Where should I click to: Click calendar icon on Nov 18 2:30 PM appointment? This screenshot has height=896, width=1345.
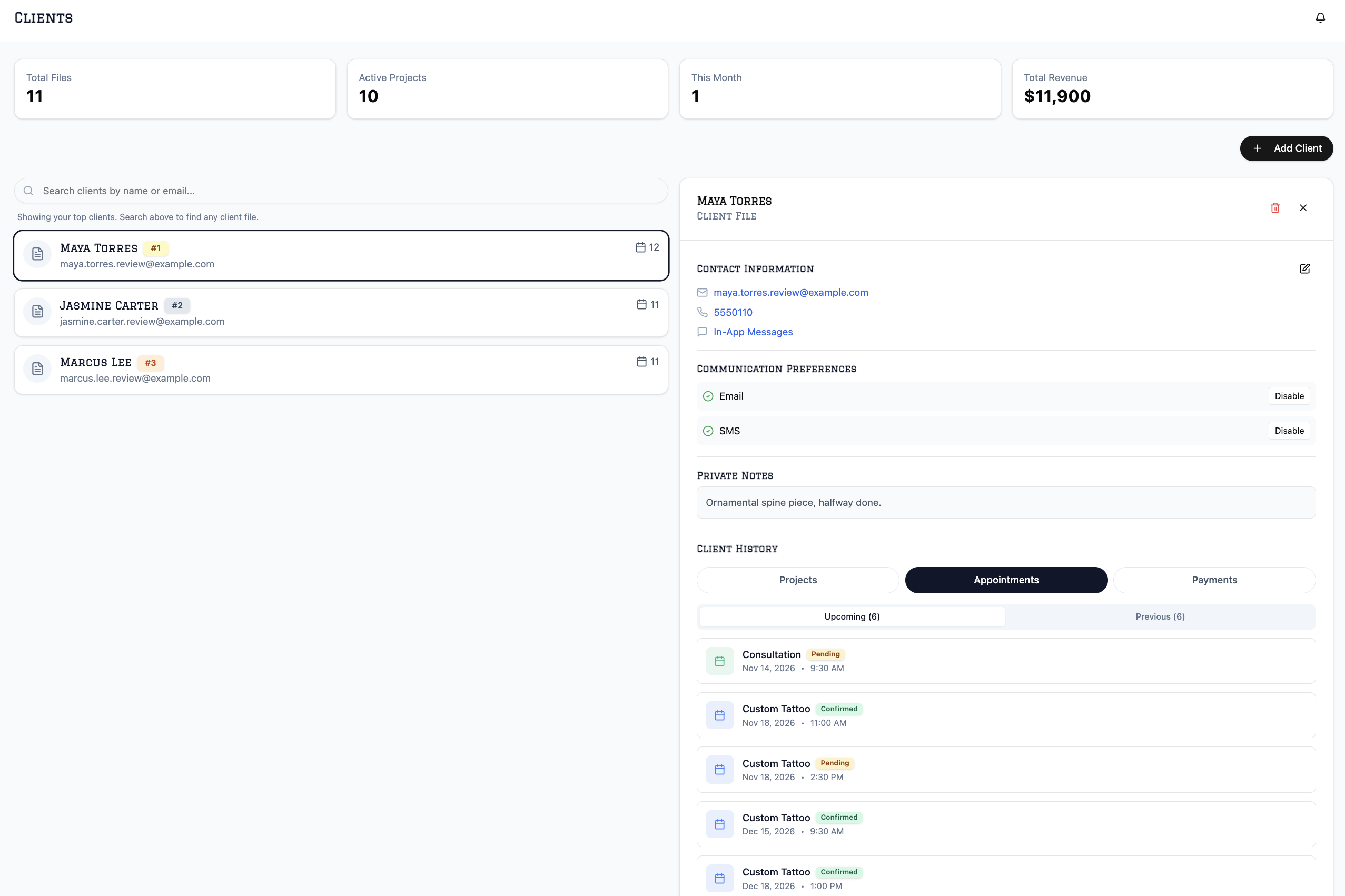tap(720, 770)
